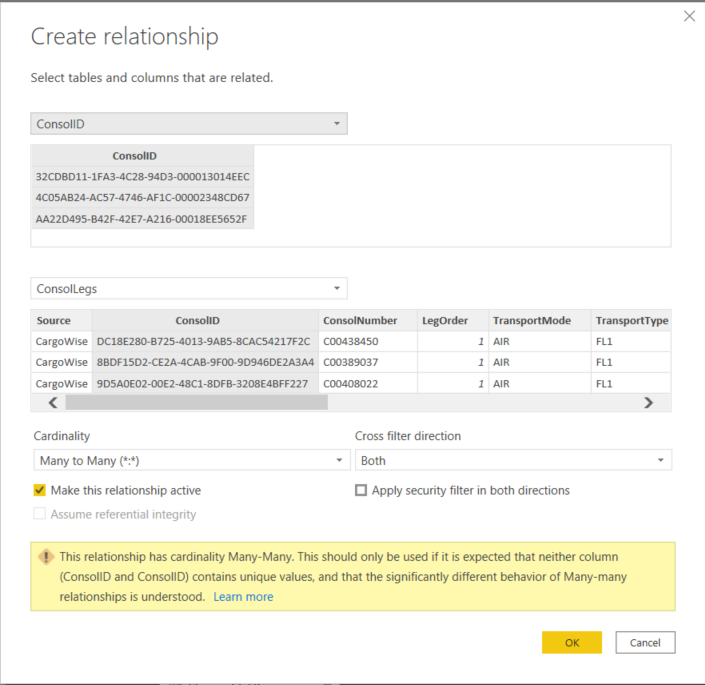Click cell AA22D495-B42F-42E7-A216-00018EE5652F
705x685 pixels.
[x=143, y=219]
